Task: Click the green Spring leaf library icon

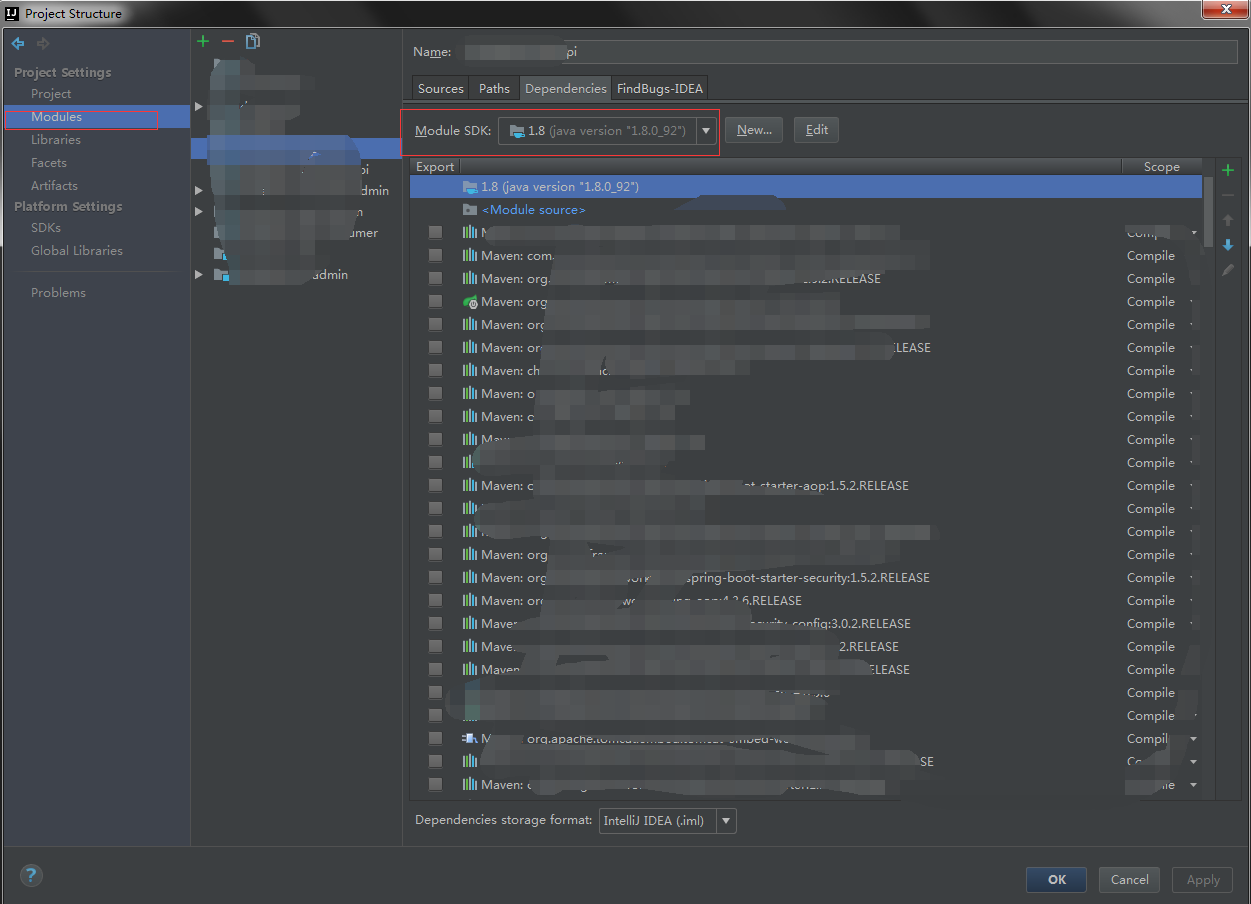Action: coord(470,302)
